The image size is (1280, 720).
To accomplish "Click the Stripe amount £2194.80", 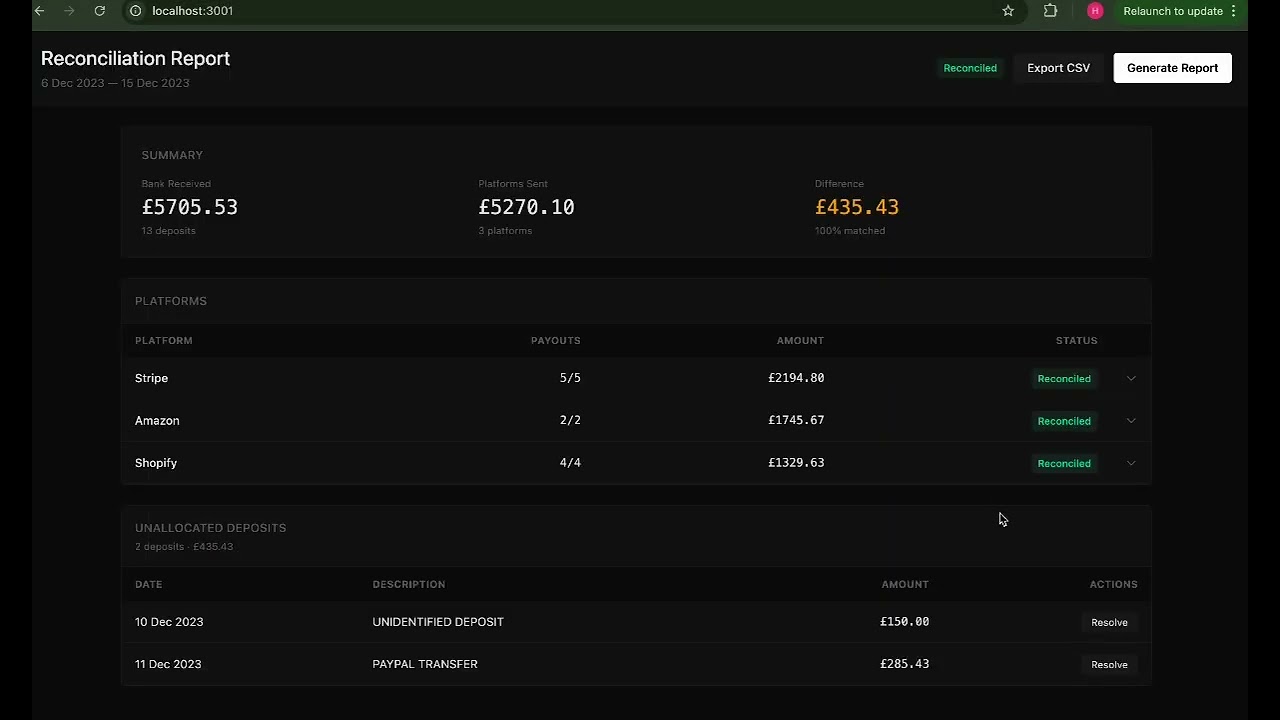I will pos(796,378).
